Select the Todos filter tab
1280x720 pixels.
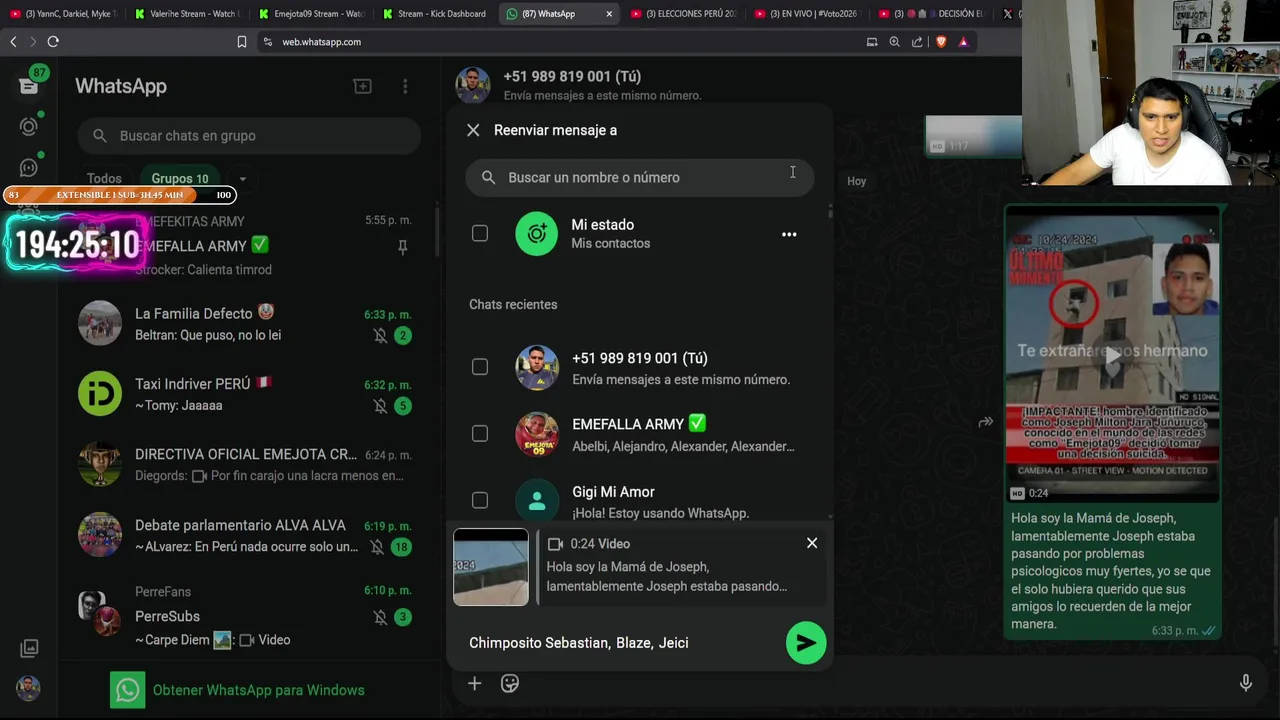(x=104, y=179)
